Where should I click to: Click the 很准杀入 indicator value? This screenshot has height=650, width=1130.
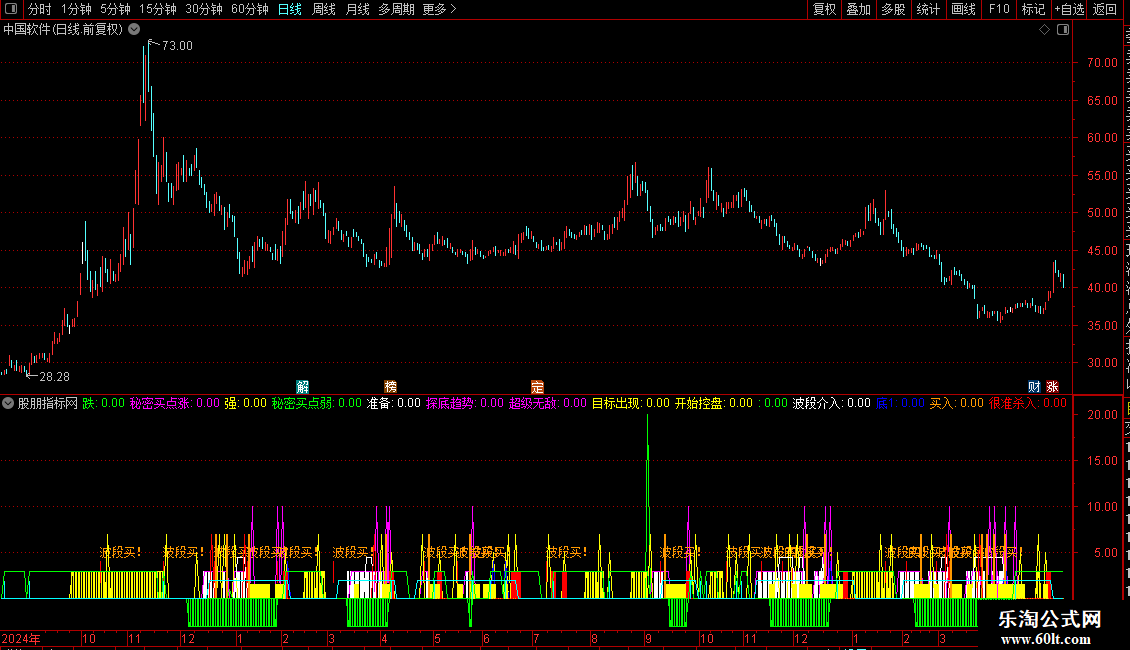click(x=1028, y=404)
